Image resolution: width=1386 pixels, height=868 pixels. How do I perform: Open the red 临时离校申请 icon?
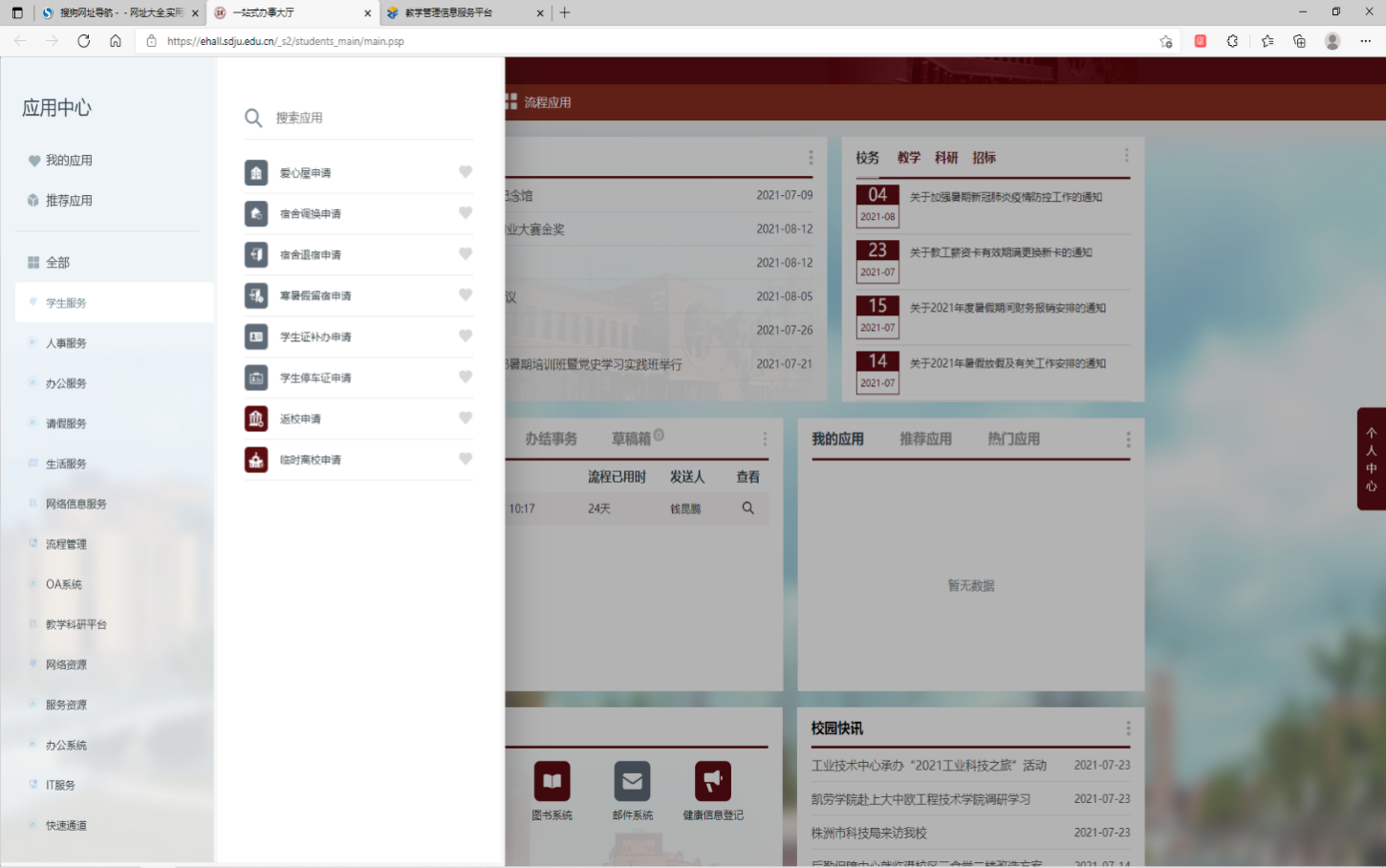point(255,460)
